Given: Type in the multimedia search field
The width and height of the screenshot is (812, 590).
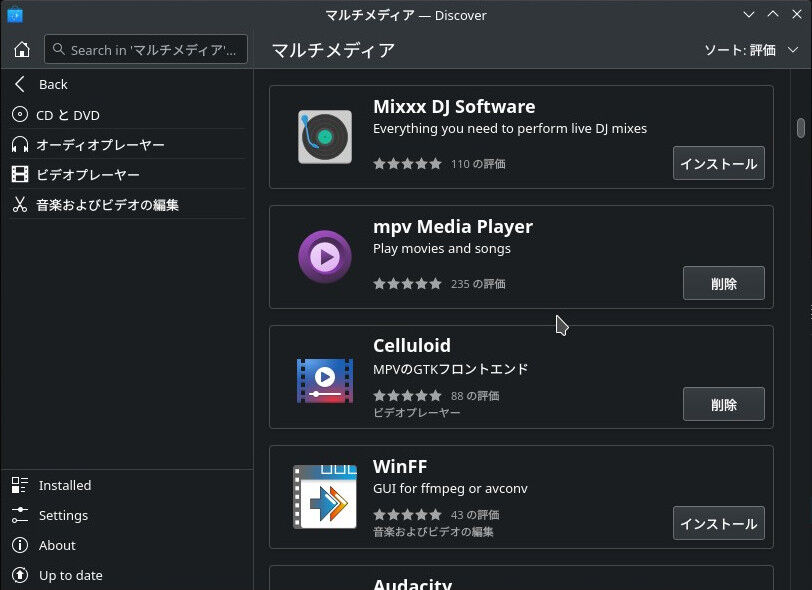Looking at the screenshot, I should (x=145, y=48).
